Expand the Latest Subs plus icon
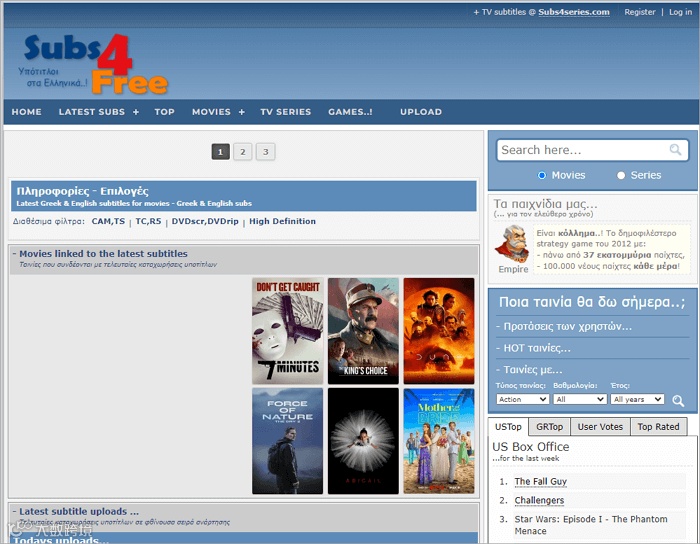Image resolution: width=700 pixels, height=544 pixels. pyautogui.click(x=136, y=112)
